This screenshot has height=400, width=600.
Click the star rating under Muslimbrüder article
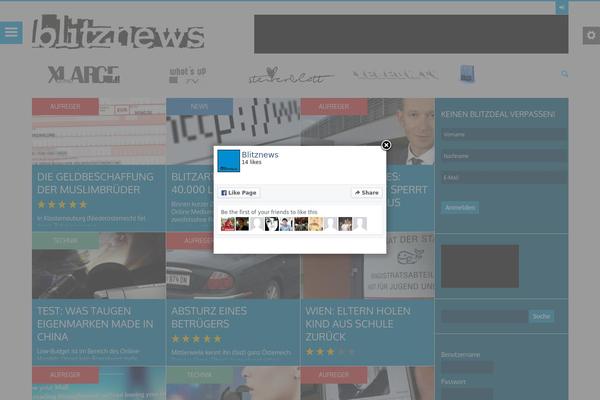point(62,205)
